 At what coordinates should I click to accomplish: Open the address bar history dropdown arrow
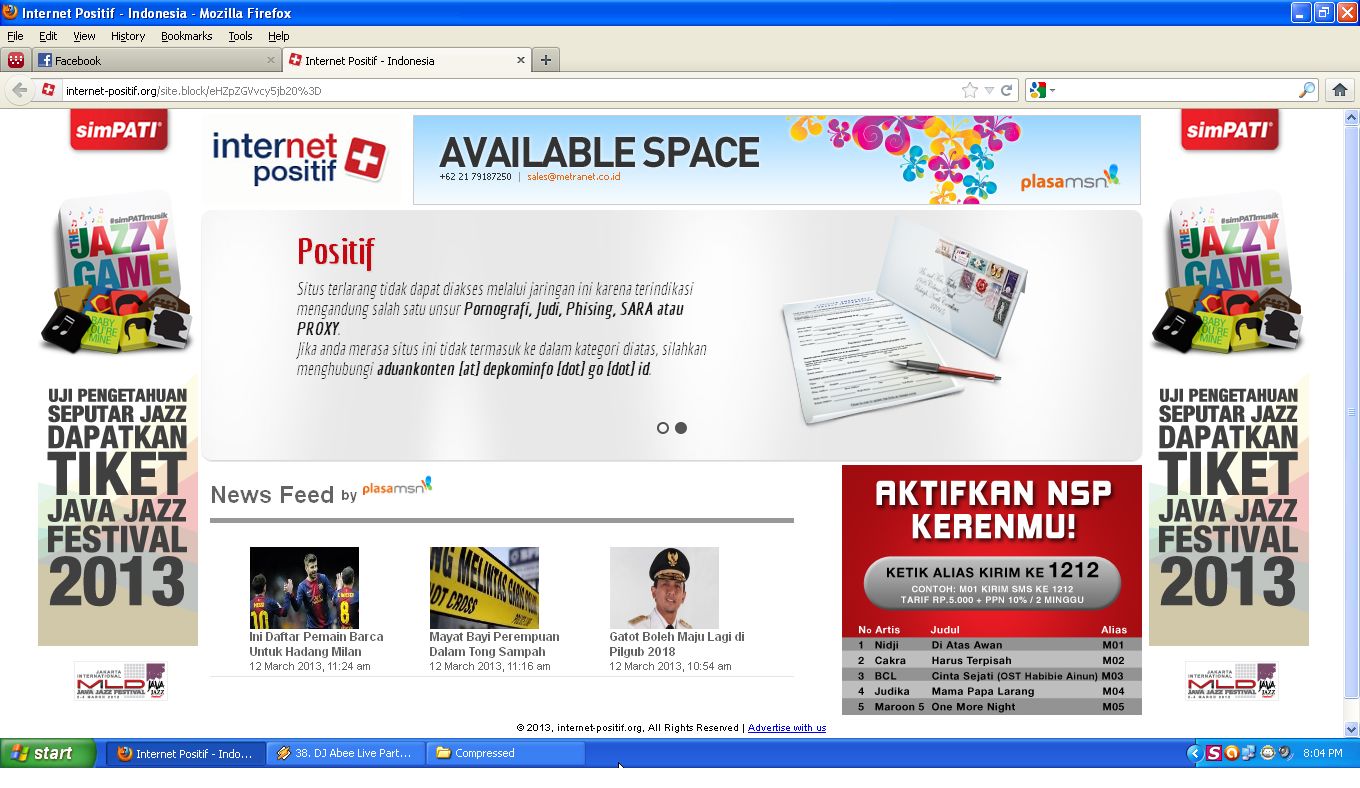989,90
